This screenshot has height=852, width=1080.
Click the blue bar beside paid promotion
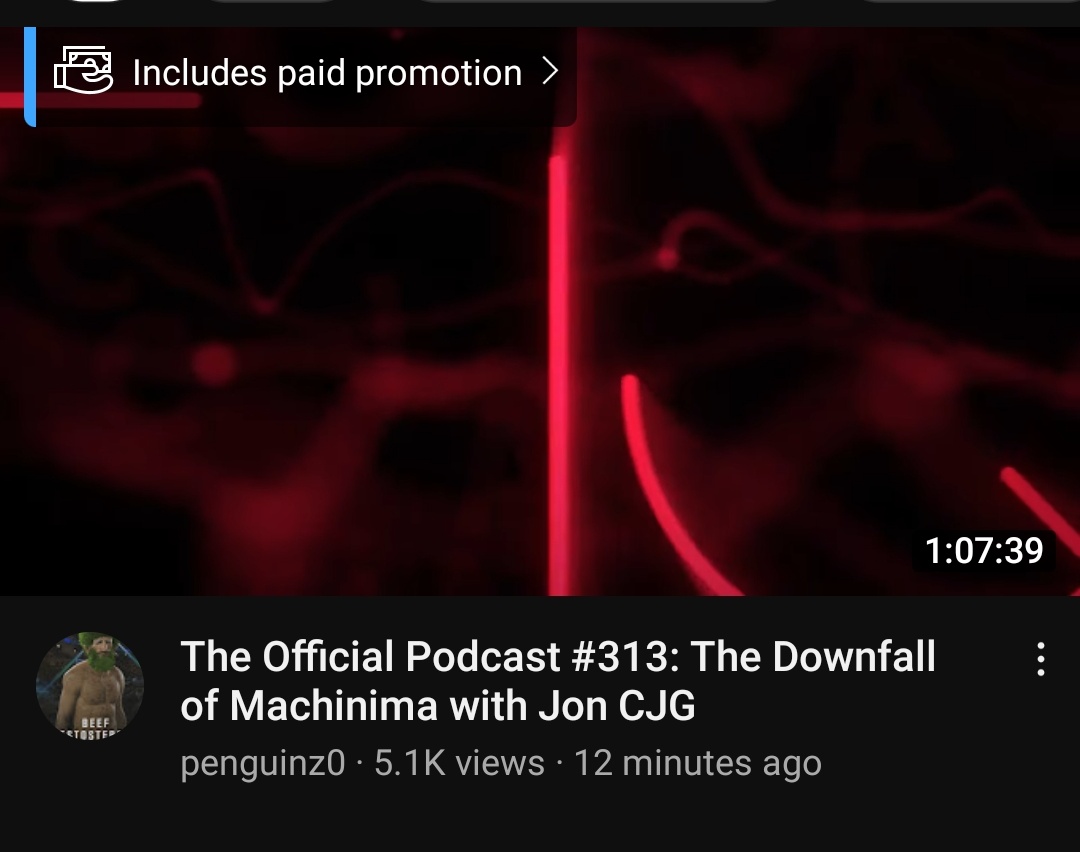pos(30,76)
